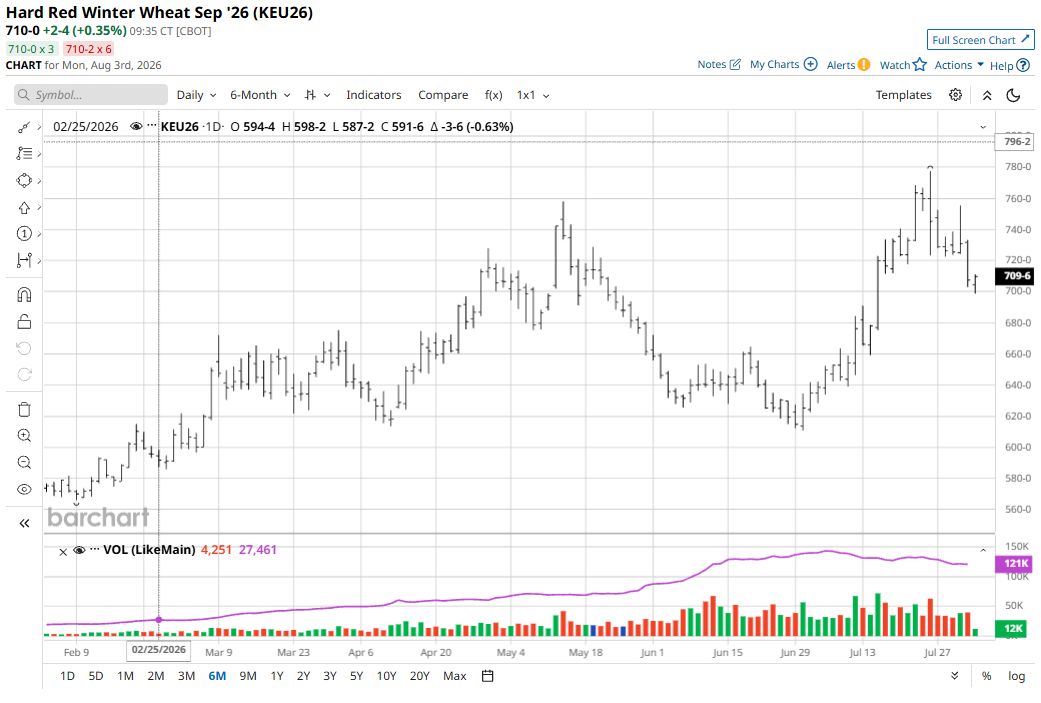The width and height of the screenshot is (1041, 703).
Task: Open the 1x1 grid layout dropdown
Action: [x=533, y=95]
